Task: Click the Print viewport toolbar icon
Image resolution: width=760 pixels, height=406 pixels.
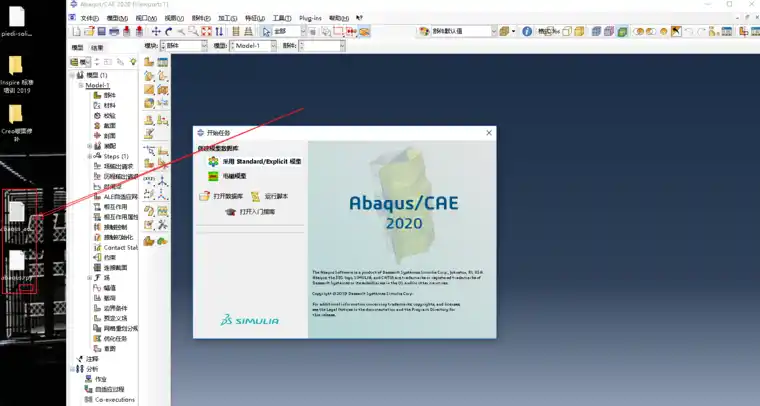Action: point(114,31)
